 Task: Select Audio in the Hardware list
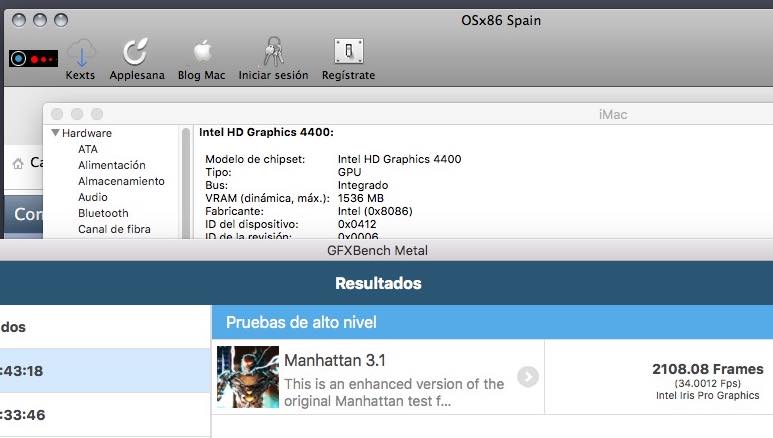(93, 197)
